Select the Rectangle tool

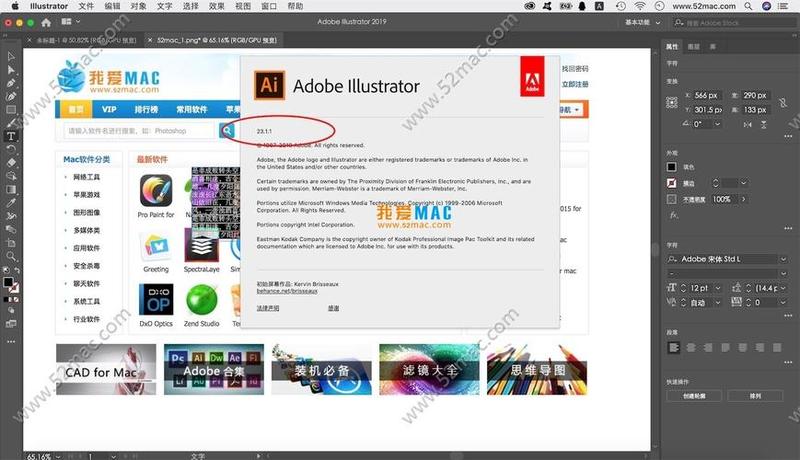(x=11, y=109)
